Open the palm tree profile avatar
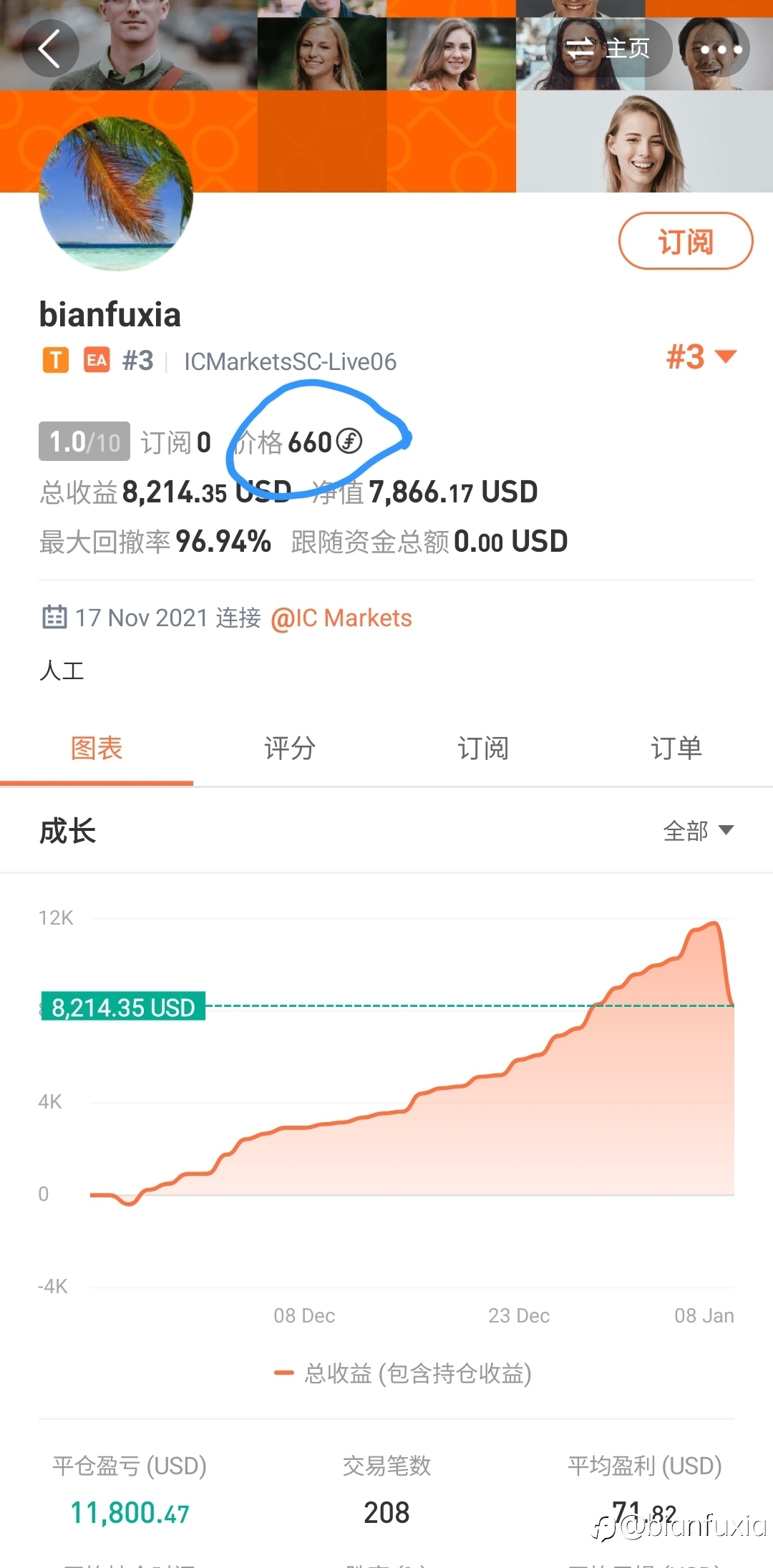The height and width of the screenshot is (1568, 773). click(x=116, y=194)
